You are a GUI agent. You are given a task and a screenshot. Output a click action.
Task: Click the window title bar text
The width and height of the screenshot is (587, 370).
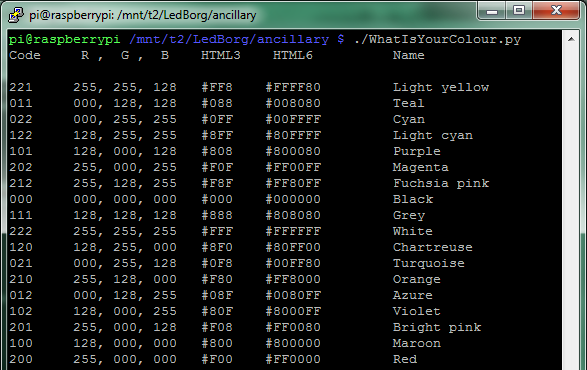coord(143,15)
